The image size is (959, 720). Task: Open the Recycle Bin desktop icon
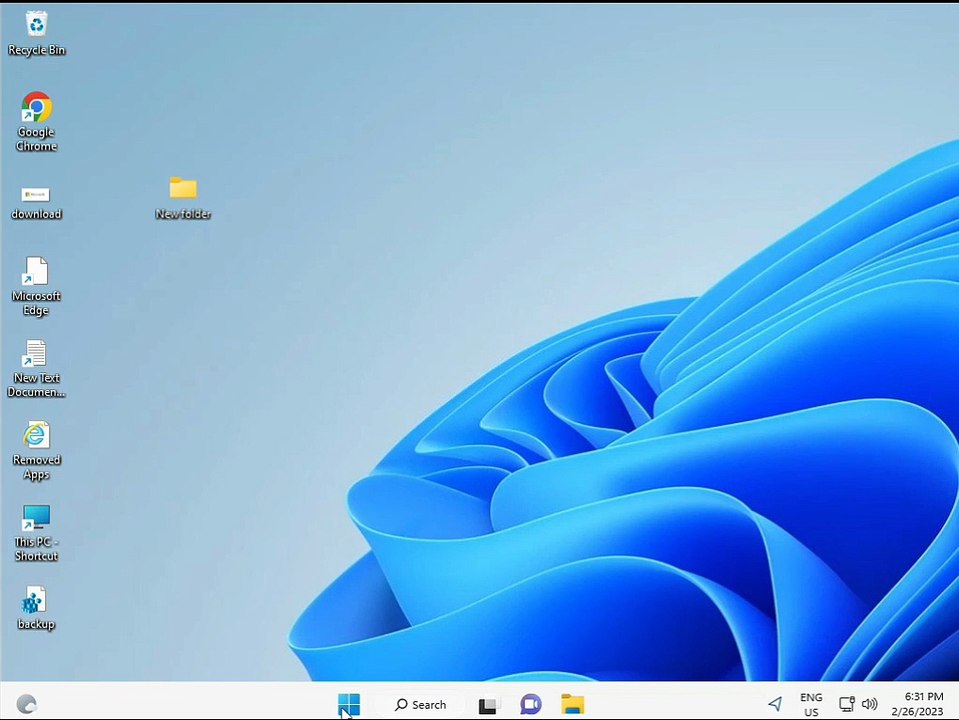pos(36,24)
